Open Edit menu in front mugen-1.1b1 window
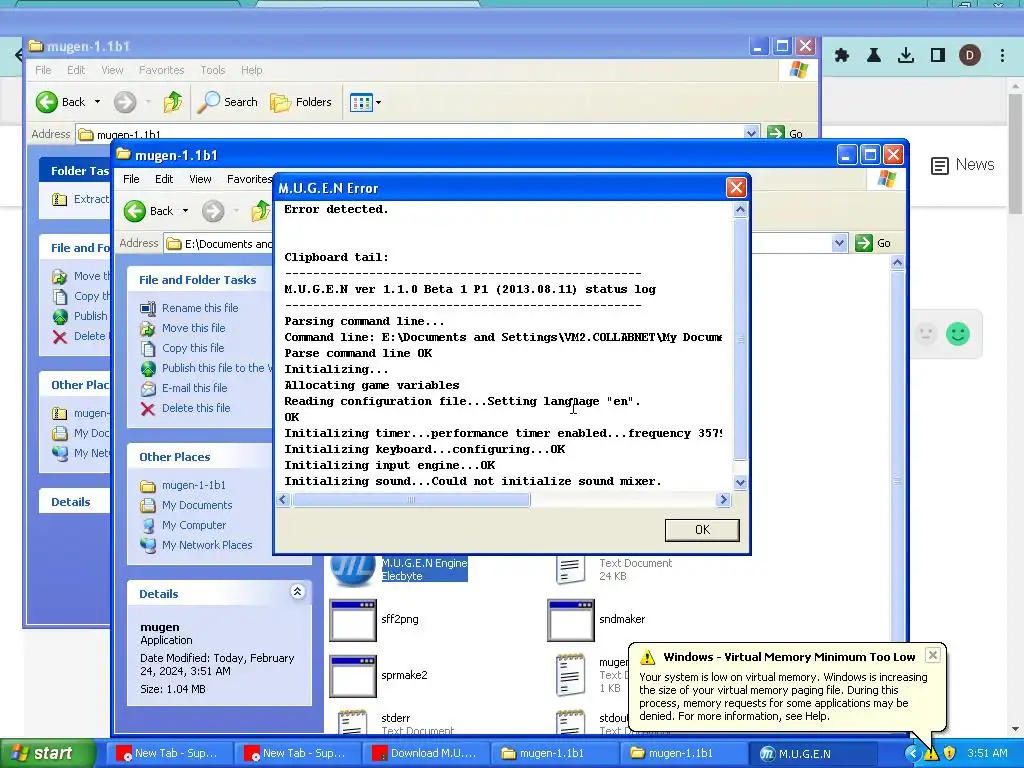The width and height of the screenshot is (1024, 768). click(x=164, y=179)
